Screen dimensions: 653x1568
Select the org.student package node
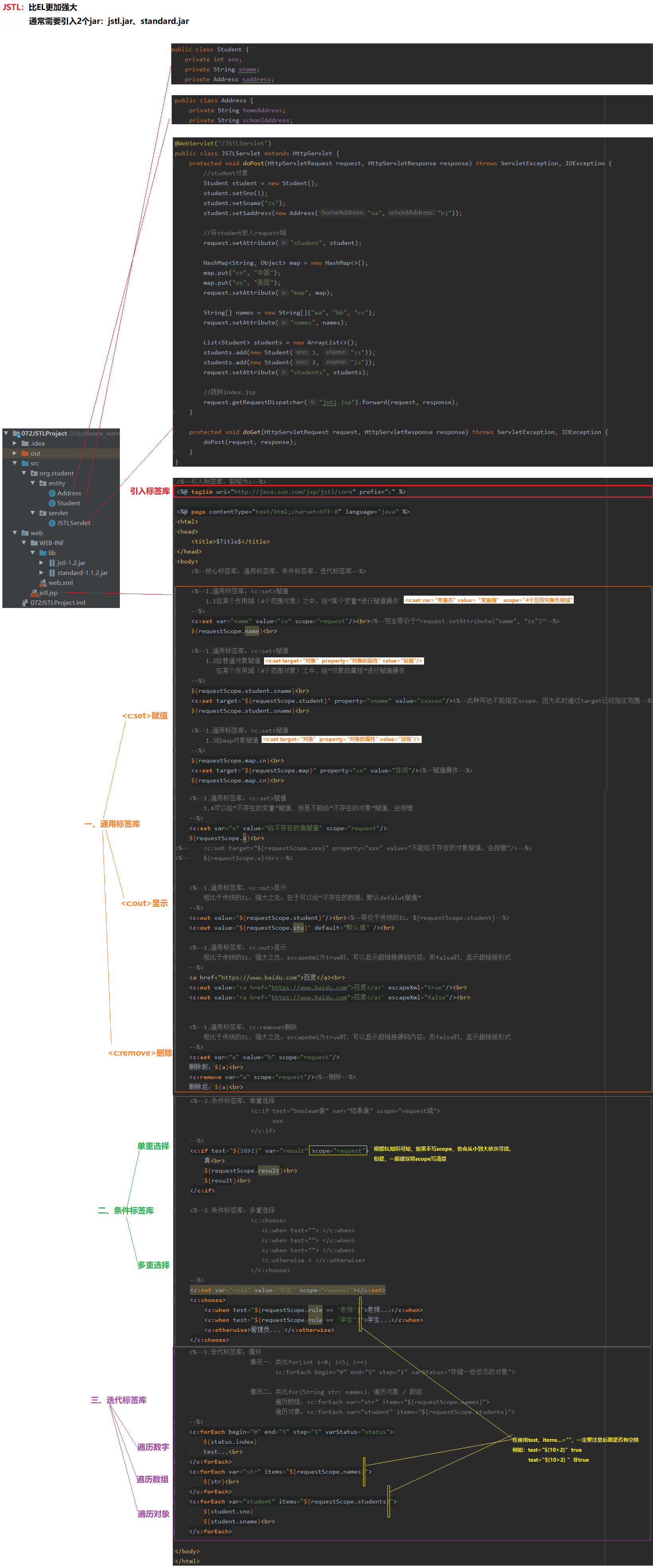point(56,473)
